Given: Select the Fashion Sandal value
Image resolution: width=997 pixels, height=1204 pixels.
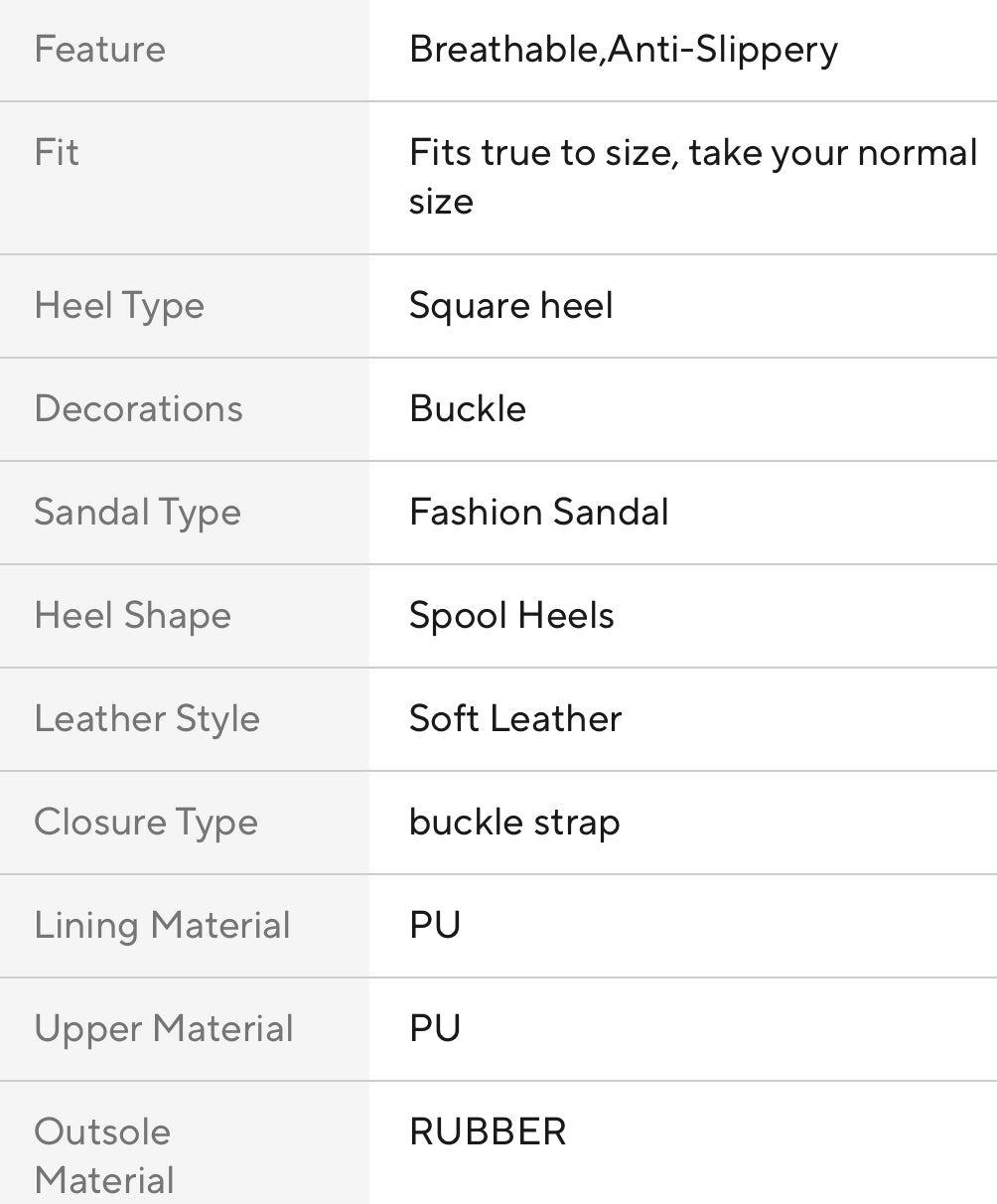Looking at the screenshot, I should click(x=538, y=512).
